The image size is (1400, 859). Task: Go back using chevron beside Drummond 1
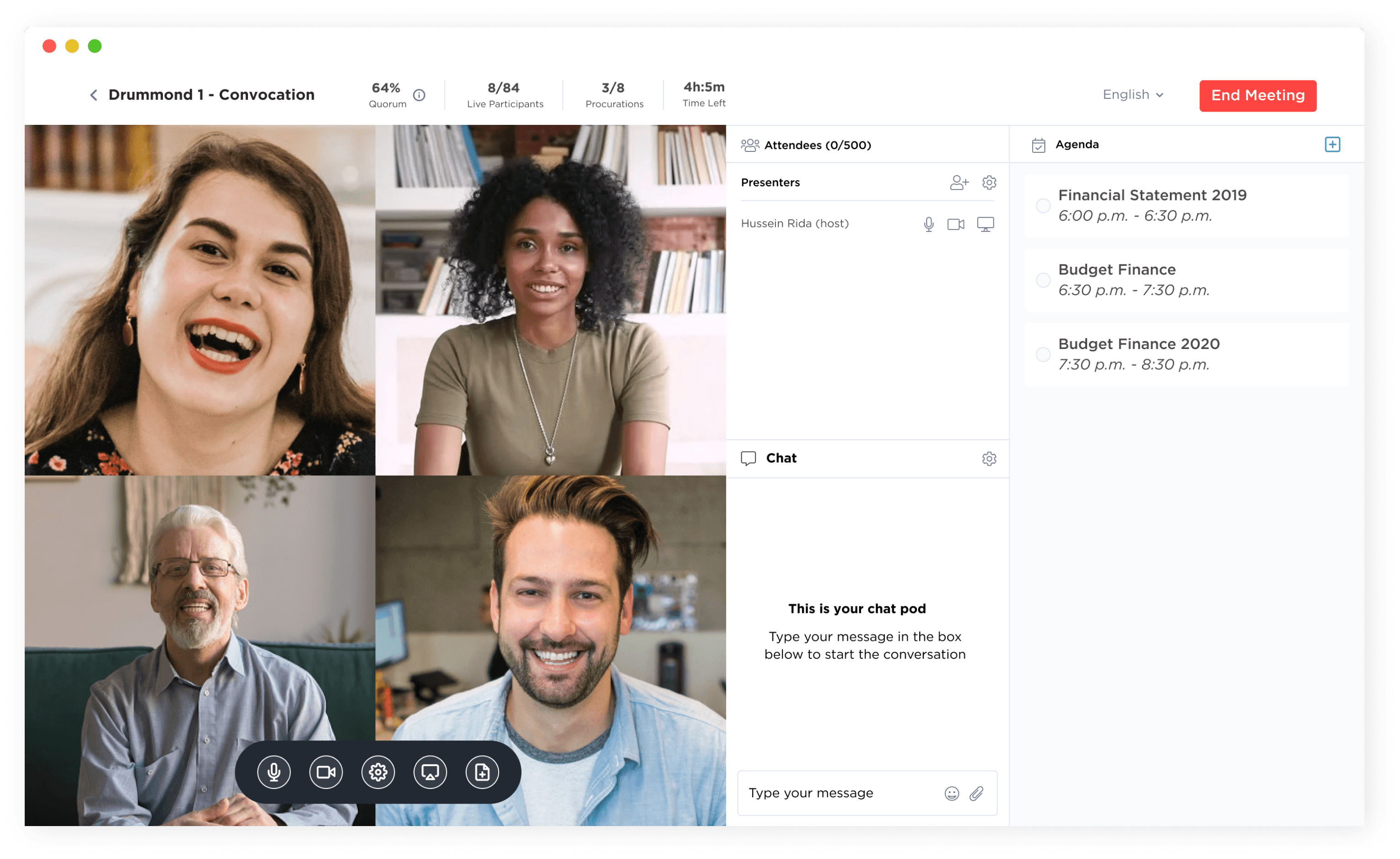tap(94, 95)
